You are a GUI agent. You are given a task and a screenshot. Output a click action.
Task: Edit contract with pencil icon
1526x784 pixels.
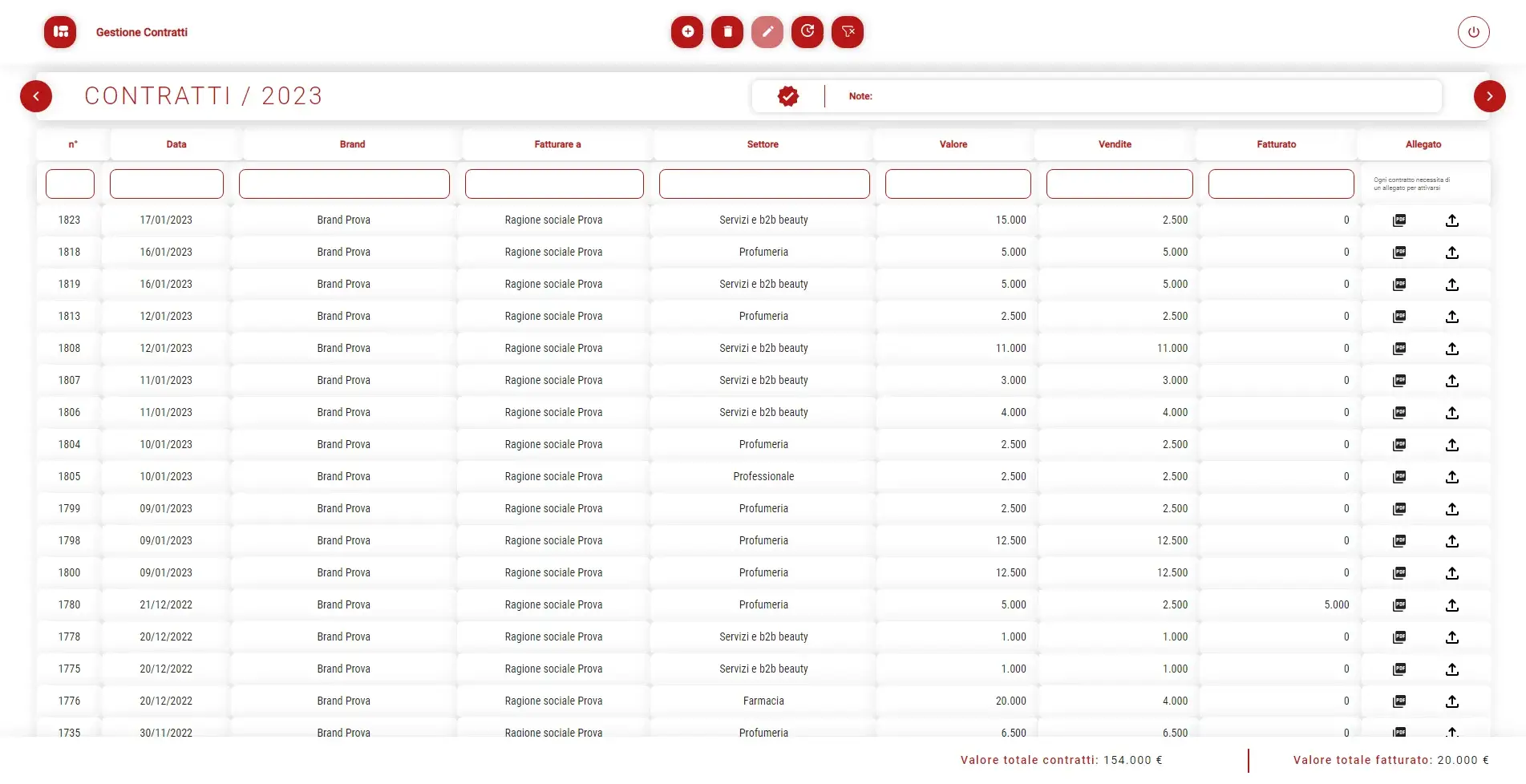(x=767, y=32)
